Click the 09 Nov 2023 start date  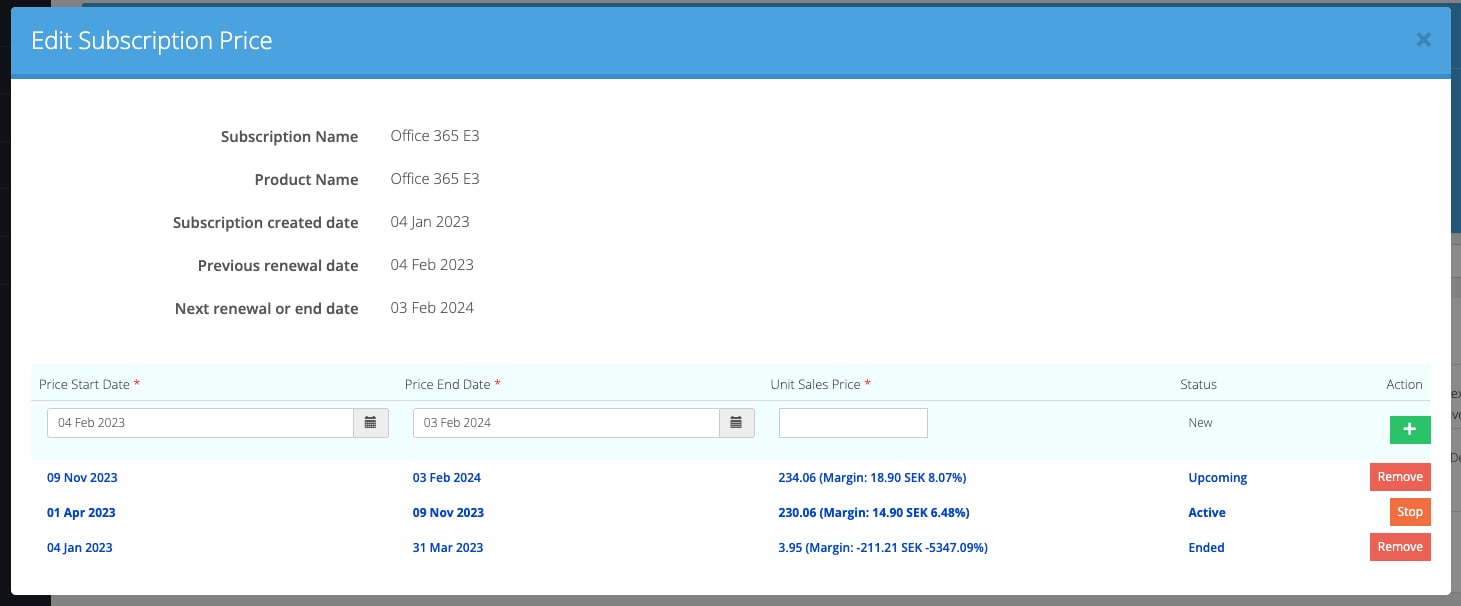[x=82, y=478]
